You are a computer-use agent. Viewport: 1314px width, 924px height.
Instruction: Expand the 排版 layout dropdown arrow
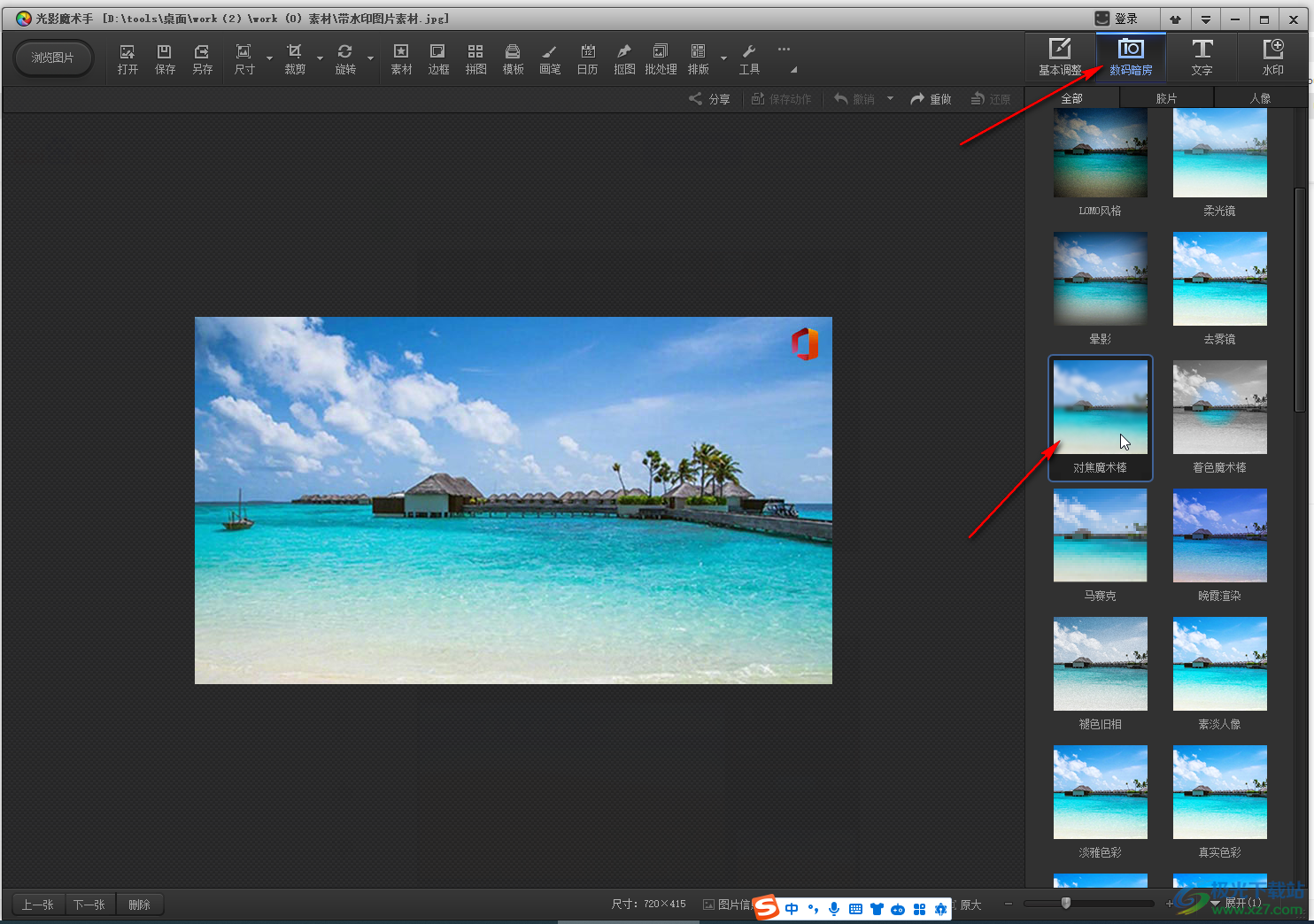click(x=723, y=59)
